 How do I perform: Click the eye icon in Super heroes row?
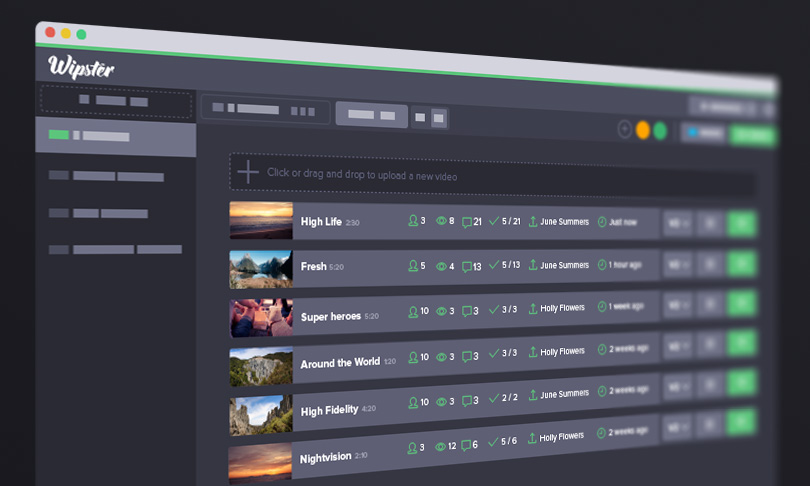pyautogui.click(x=441, y=311)
